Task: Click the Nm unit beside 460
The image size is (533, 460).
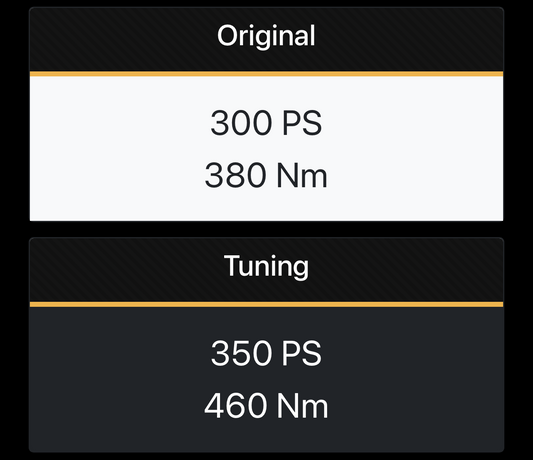Action: (x=302, y=406)
